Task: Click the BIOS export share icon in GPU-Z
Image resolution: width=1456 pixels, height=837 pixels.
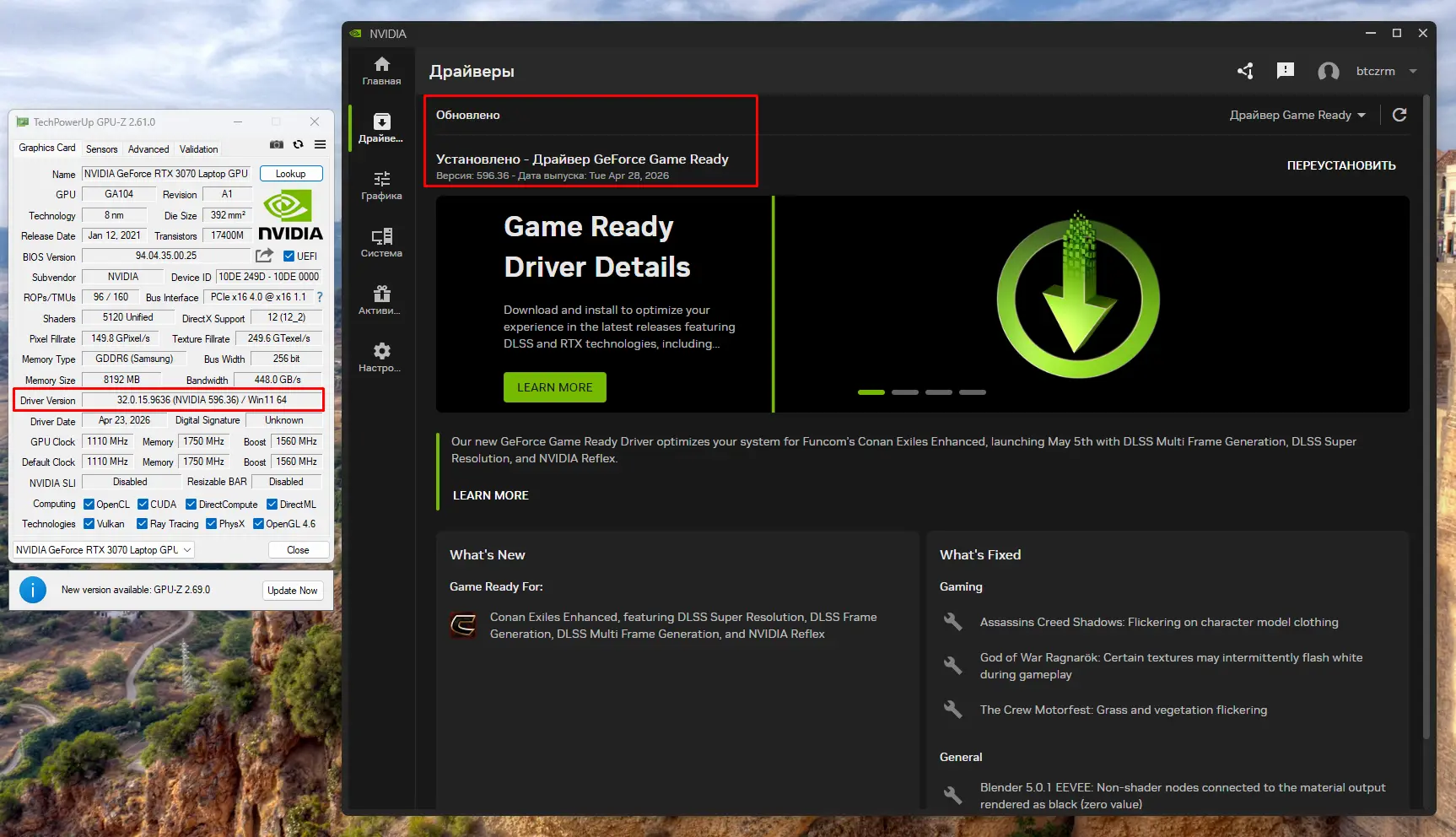Action: (265, 256)
